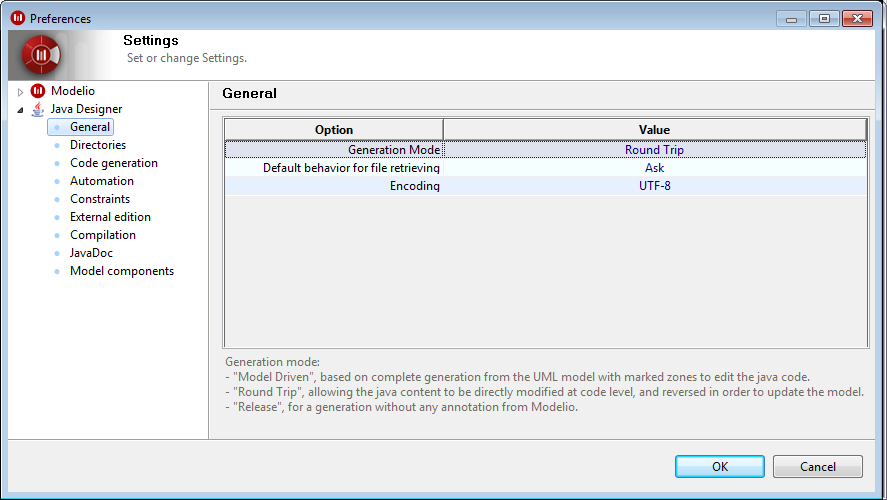
Task: Select the Generation Mode option row
Action: pyautogui.click(x=545, y=149)
